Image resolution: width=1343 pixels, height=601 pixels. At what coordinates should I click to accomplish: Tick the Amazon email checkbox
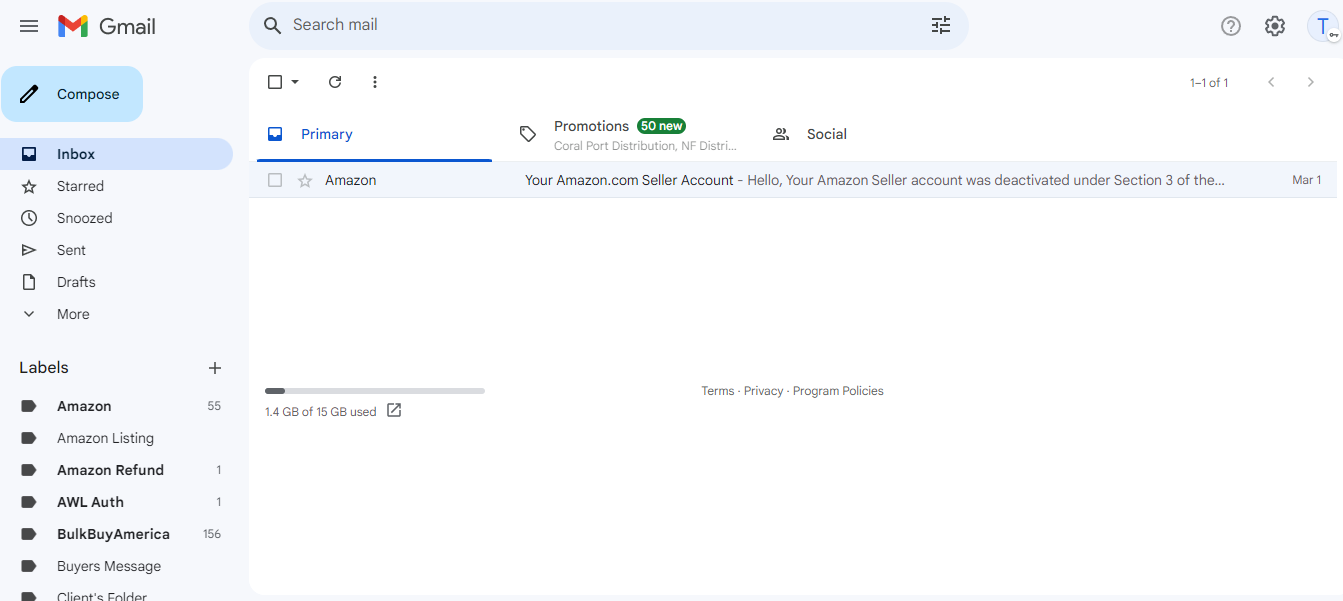pos(275,180)
